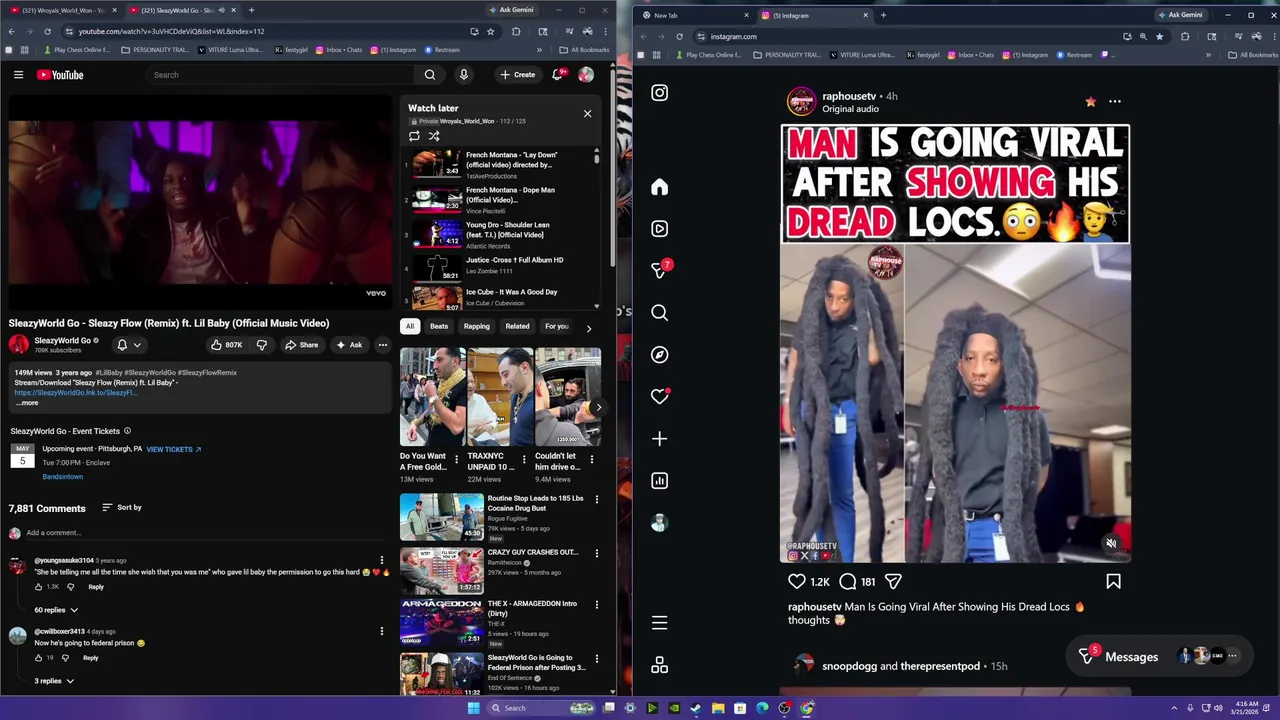The height and width of the screenshot is (720, 1280).
Task: Open Instagram search in sidebar
Action: 659,313
